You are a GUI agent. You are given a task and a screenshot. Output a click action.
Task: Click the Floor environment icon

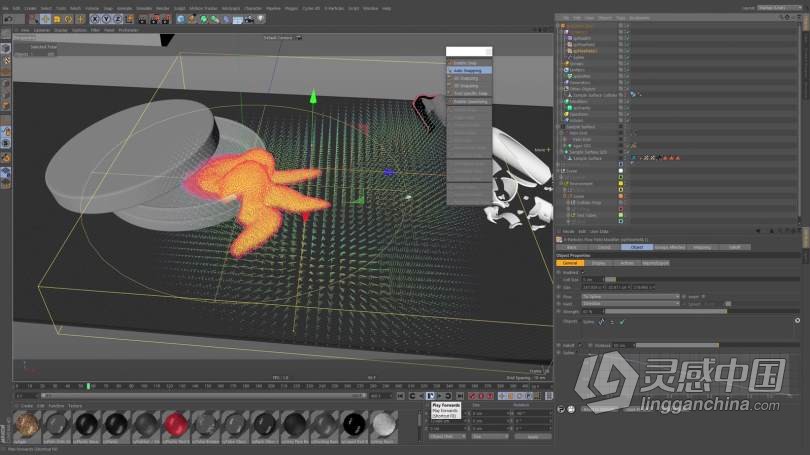pos(238,19)
